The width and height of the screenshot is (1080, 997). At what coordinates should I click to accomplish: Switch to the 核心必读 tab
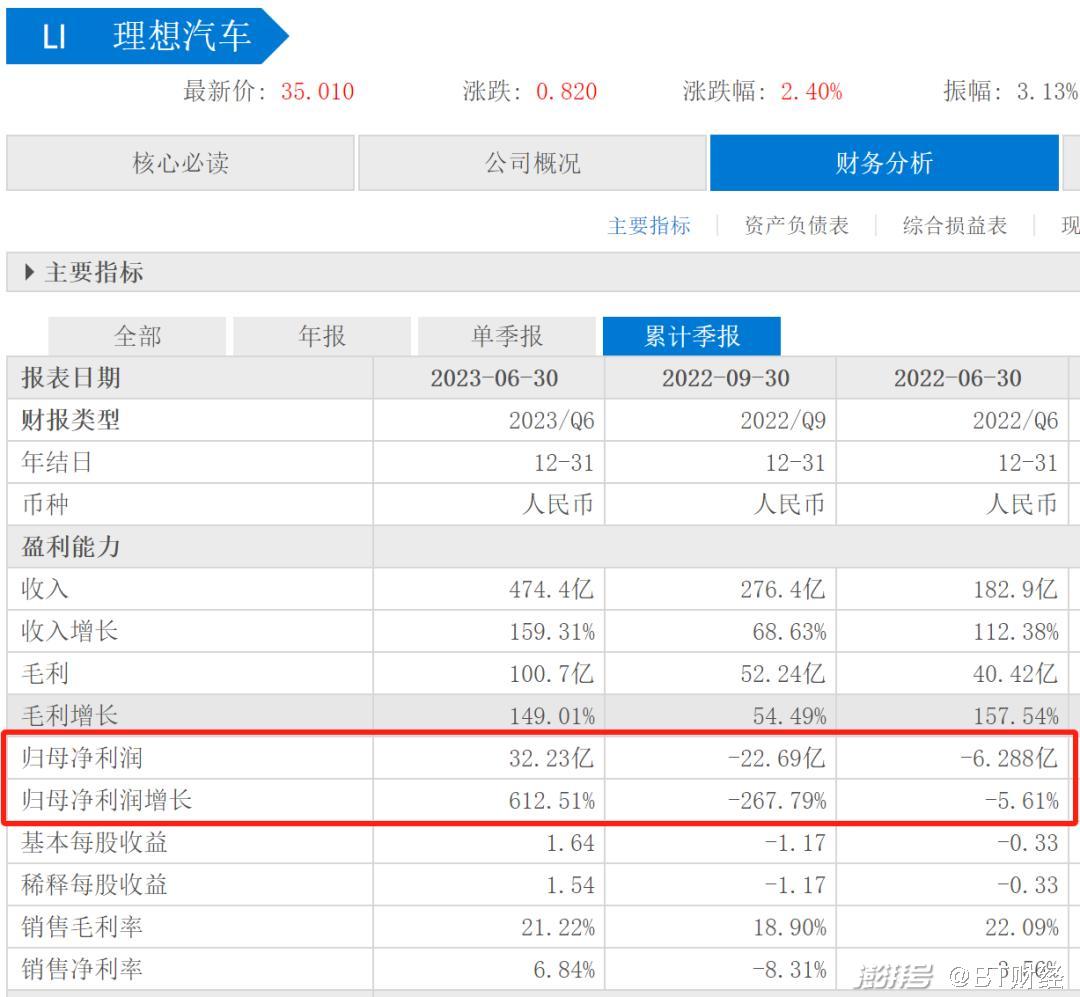click(x=180, y=162)
